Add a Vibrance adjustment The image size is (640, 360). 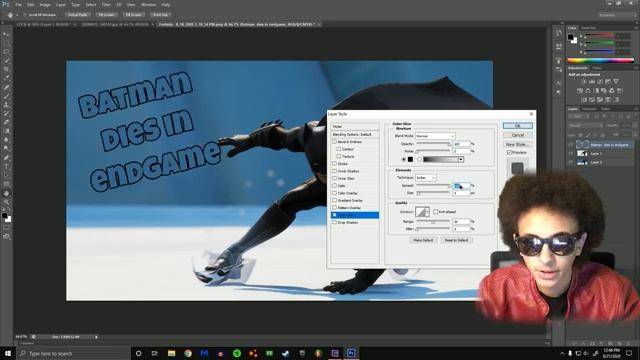(616, 82)
